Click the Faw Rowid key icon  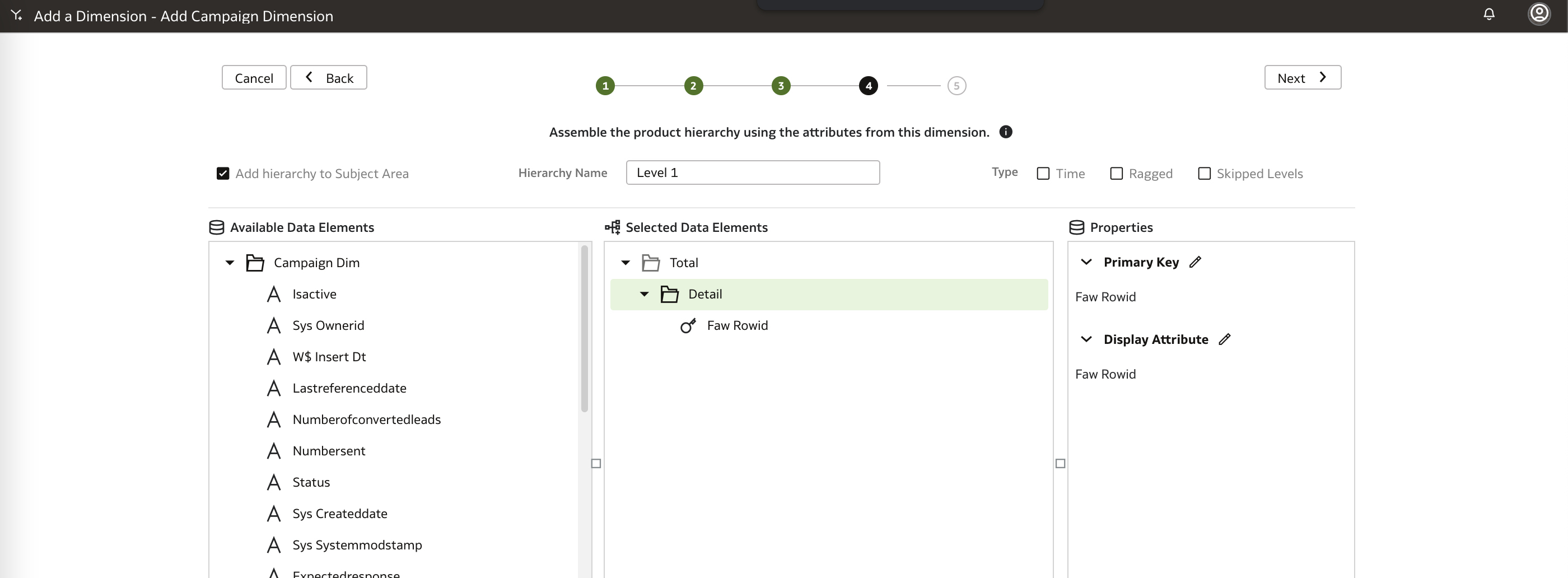[688, 326]
